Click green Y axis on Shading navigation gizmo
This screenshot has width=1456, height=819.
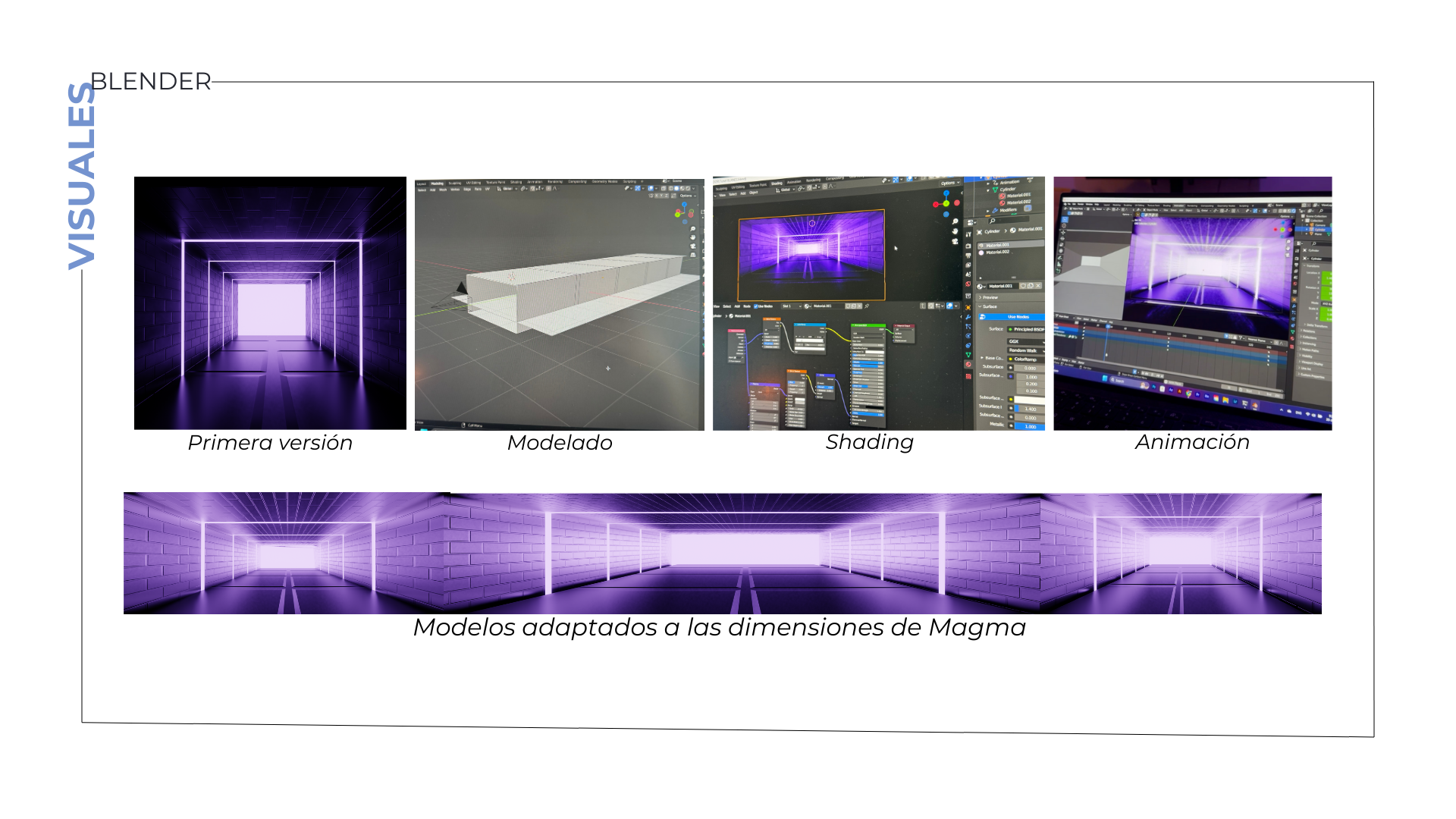(946, 204)
